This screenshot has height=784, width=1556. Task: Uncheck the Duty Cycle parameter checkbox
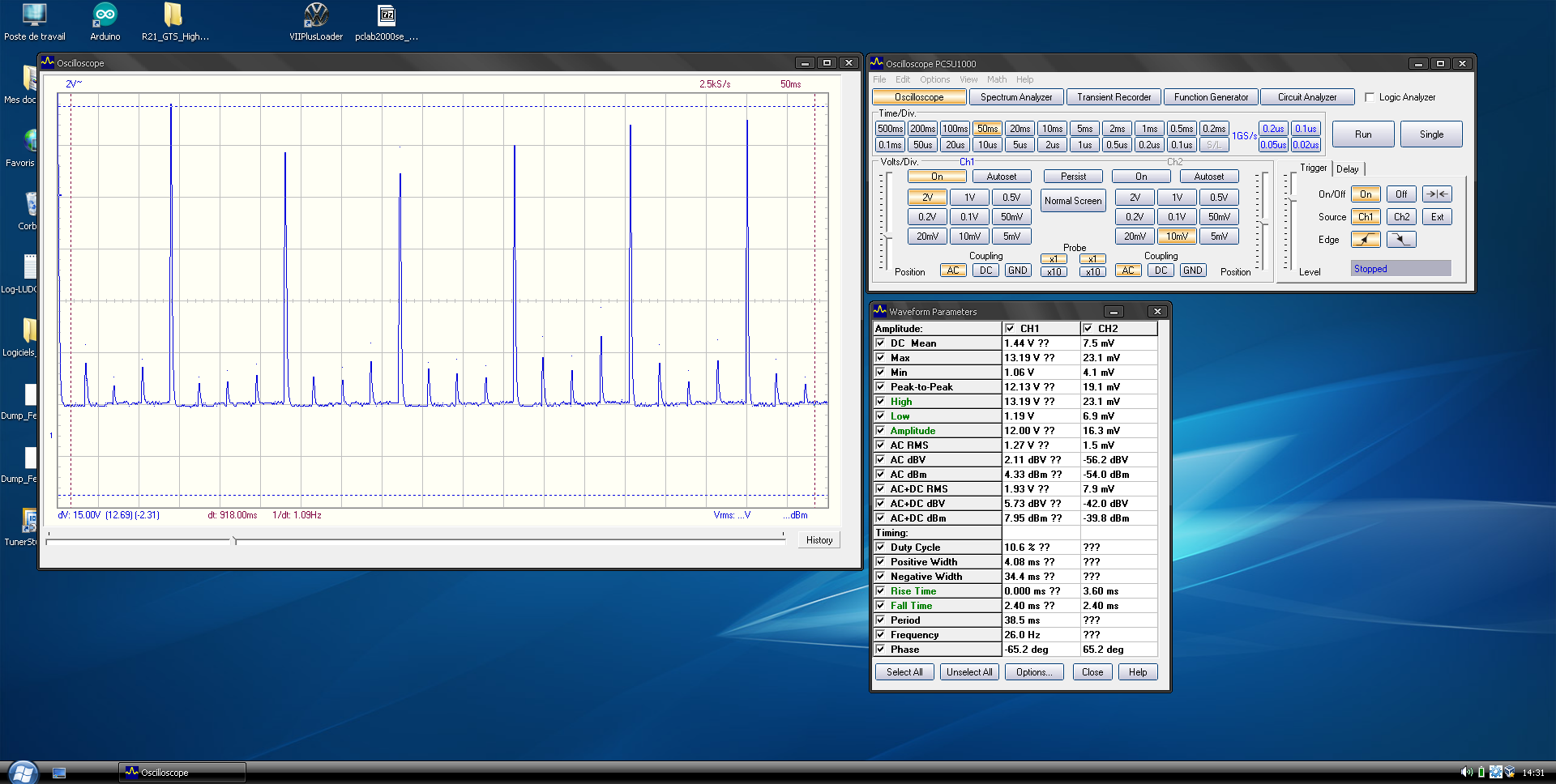tap(880, 548)
